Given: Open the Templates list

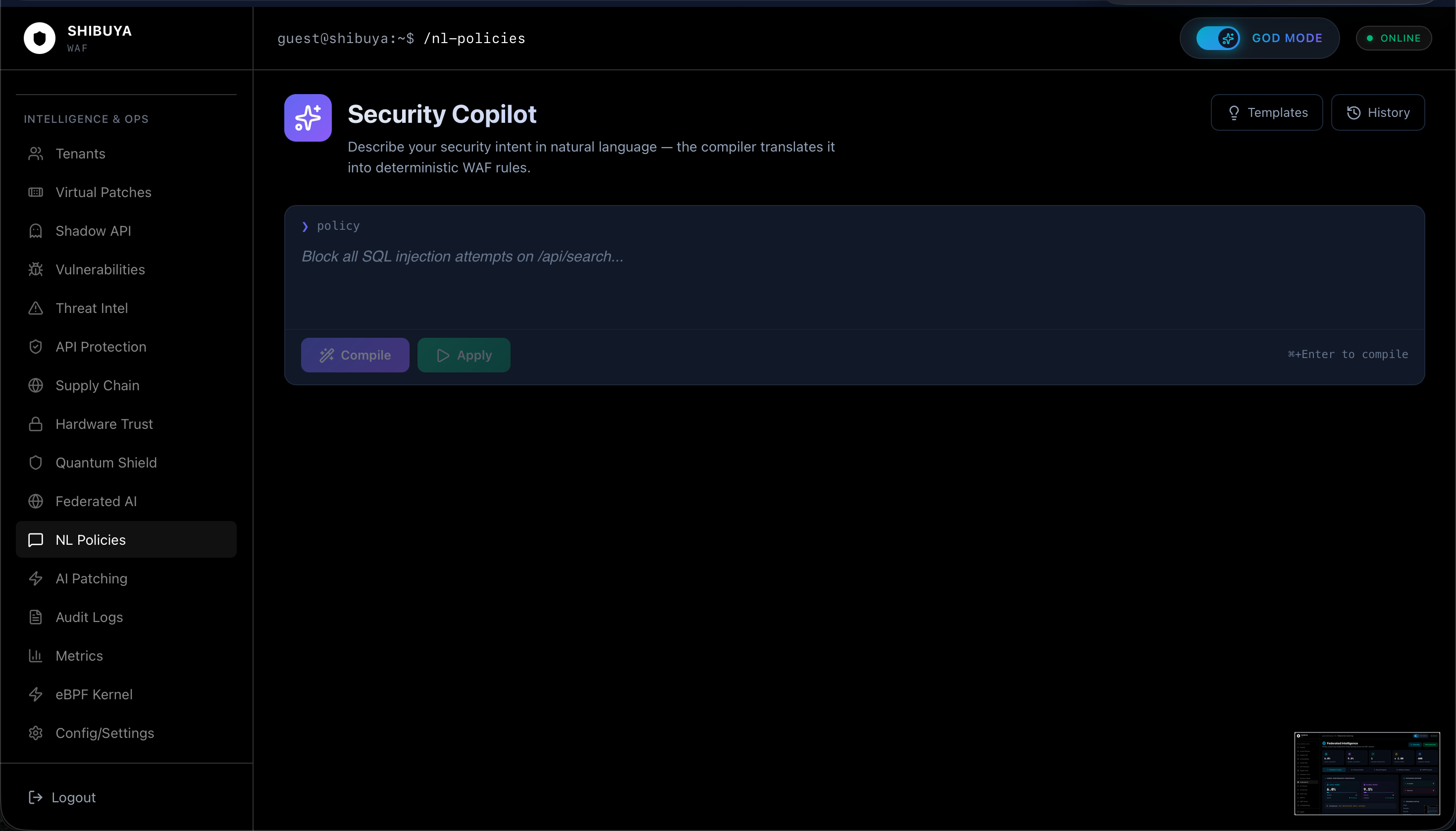Looking at the screenshot, I should [1266, 112].
